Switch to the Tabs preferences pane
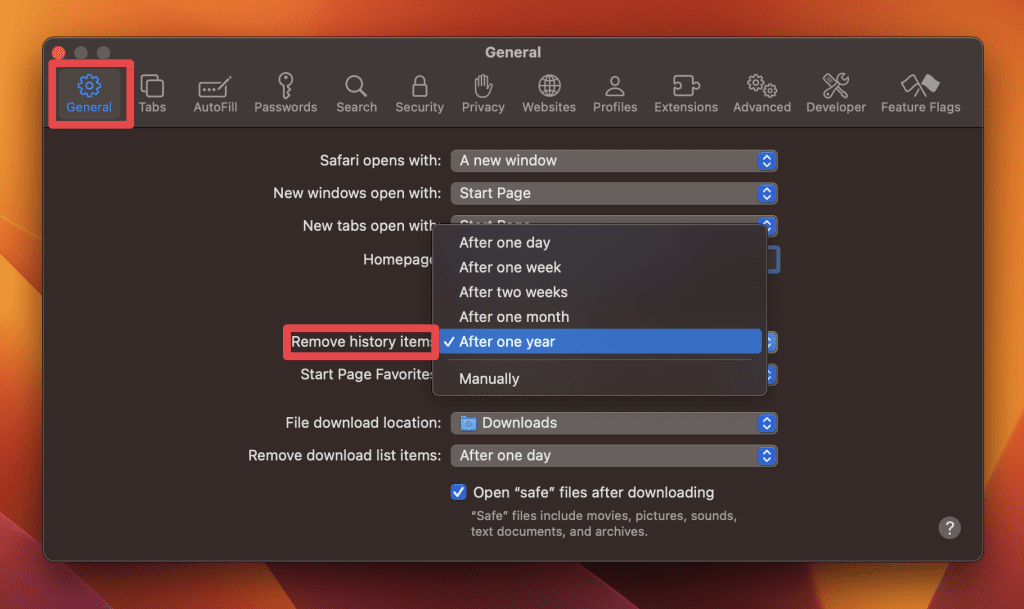 [152, 93]
